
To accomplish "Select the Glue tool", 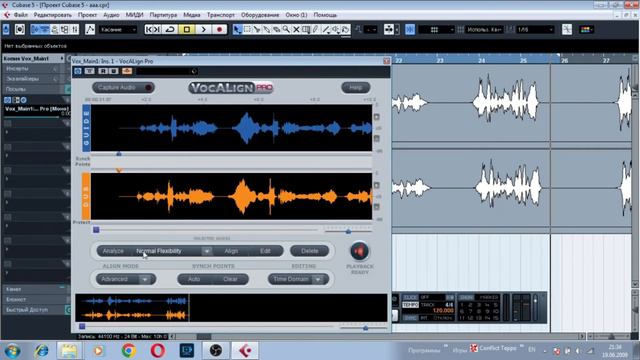I will tap(267, 29).
